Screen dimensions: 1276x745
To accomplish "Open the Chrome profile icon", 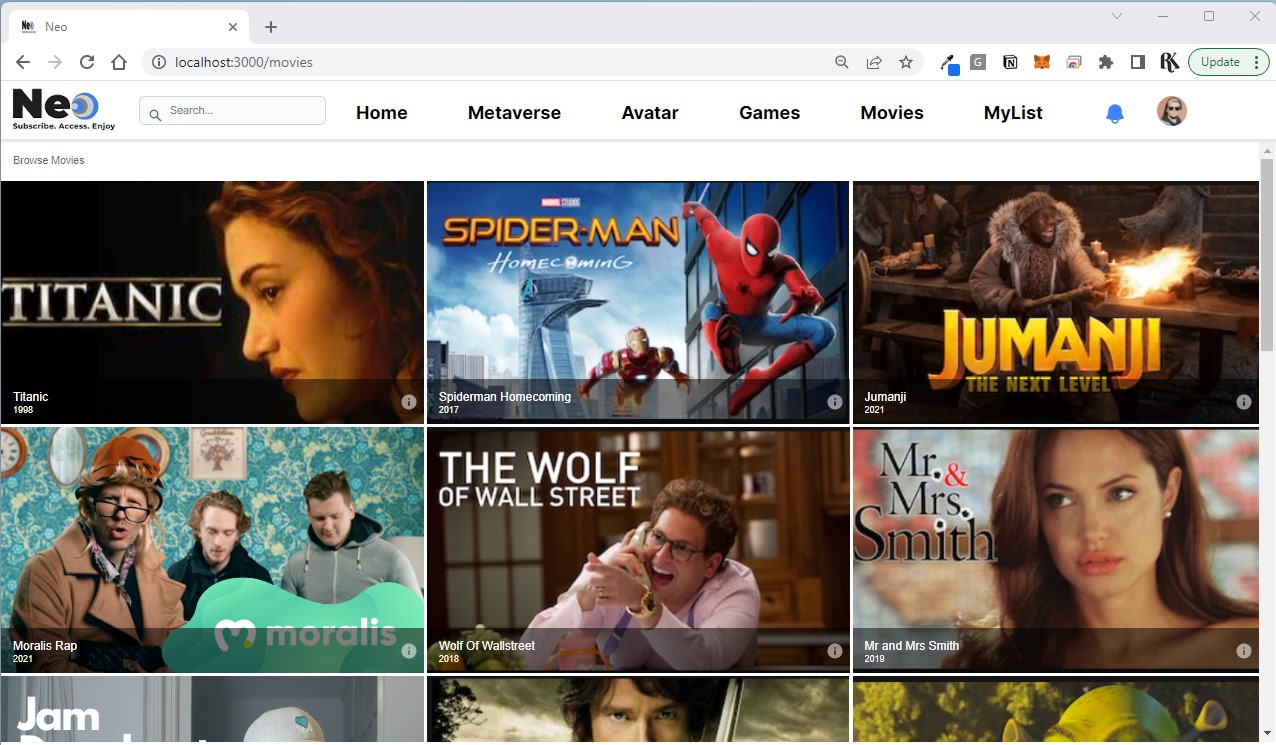I will (1169, 62).
